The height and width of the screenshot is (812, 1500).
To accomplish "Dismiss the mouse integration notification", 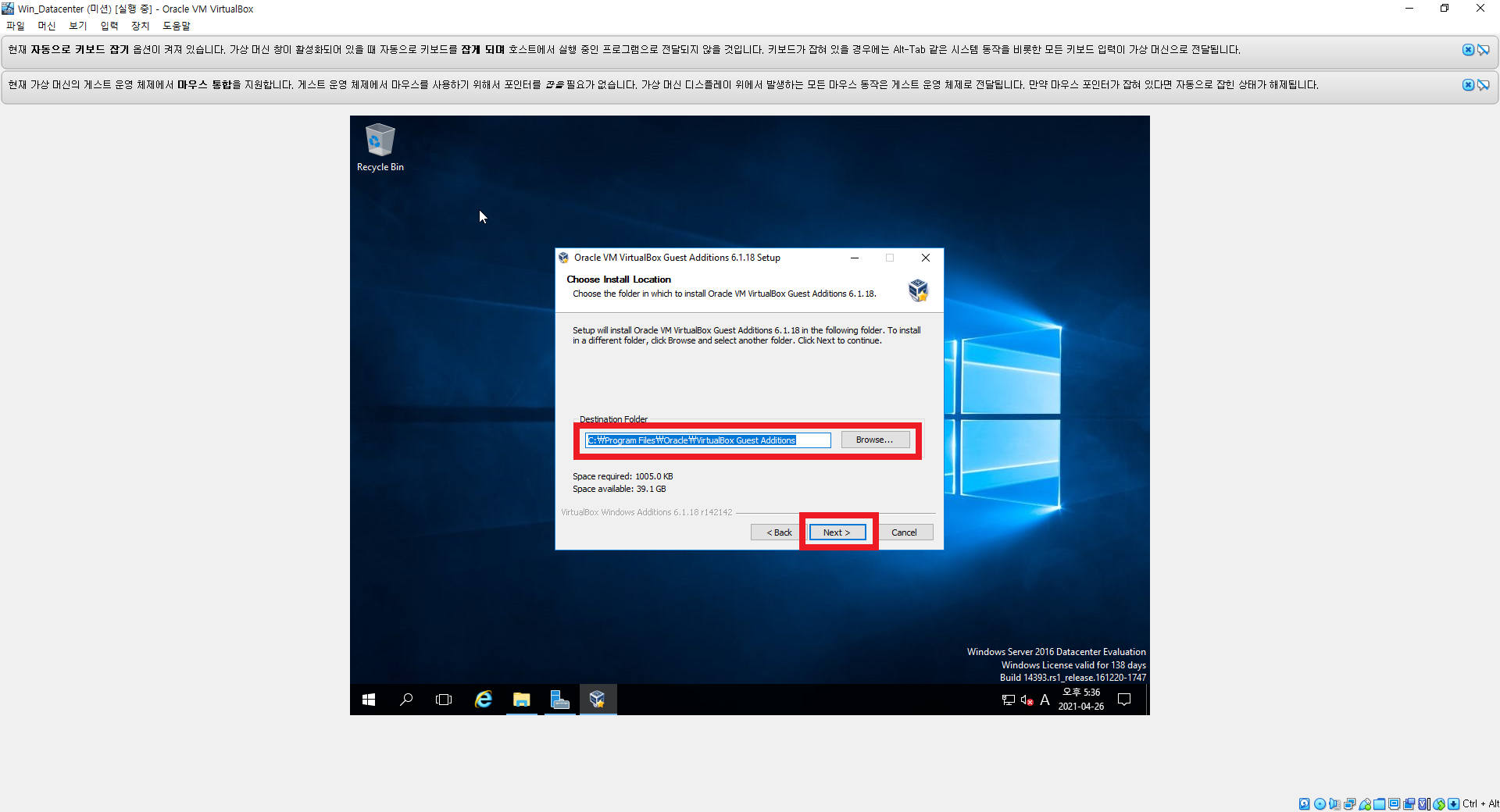I will 1468,85.
